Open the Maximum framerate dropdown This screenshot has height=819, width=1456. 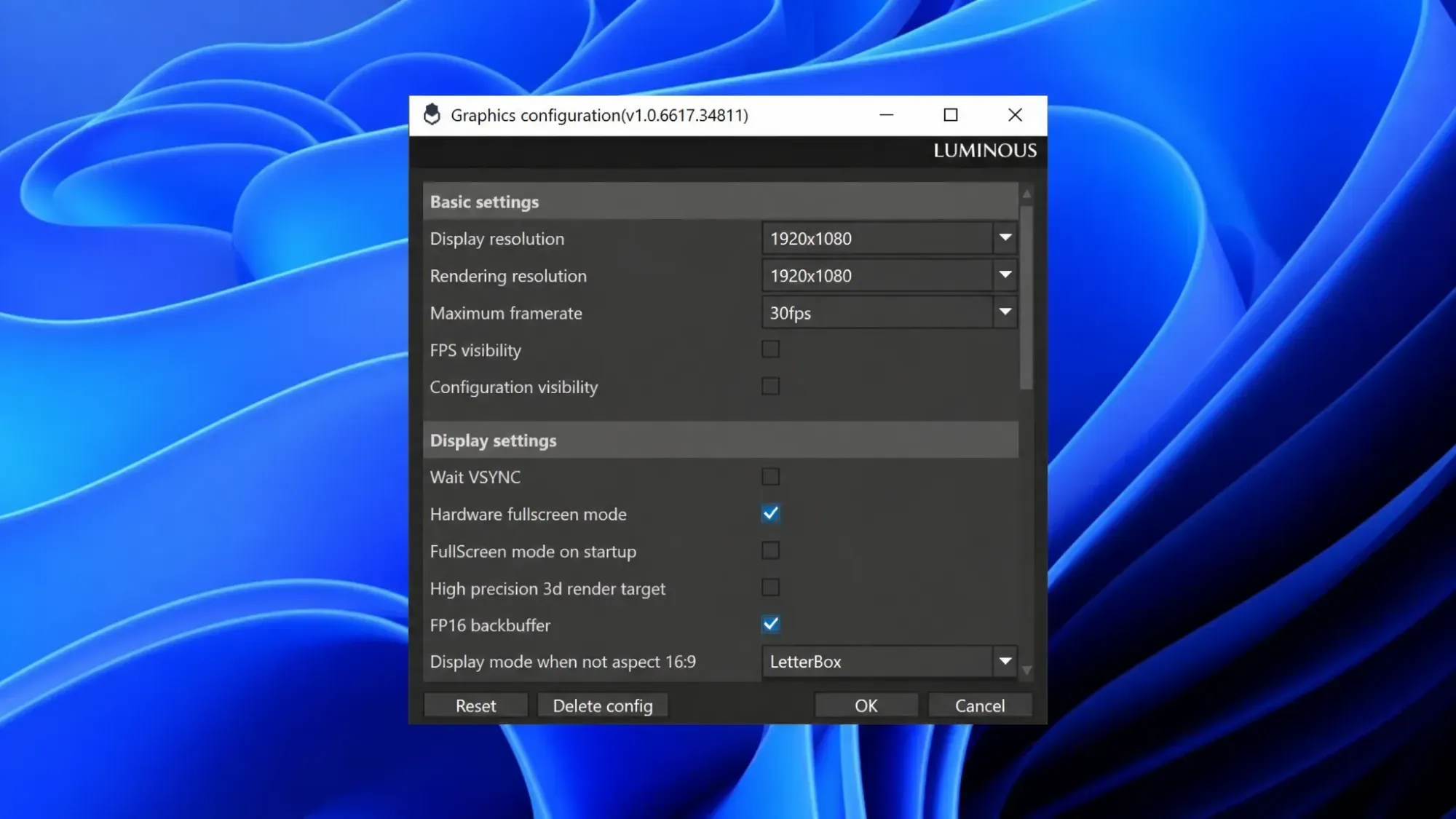click(x=889, y=312)
